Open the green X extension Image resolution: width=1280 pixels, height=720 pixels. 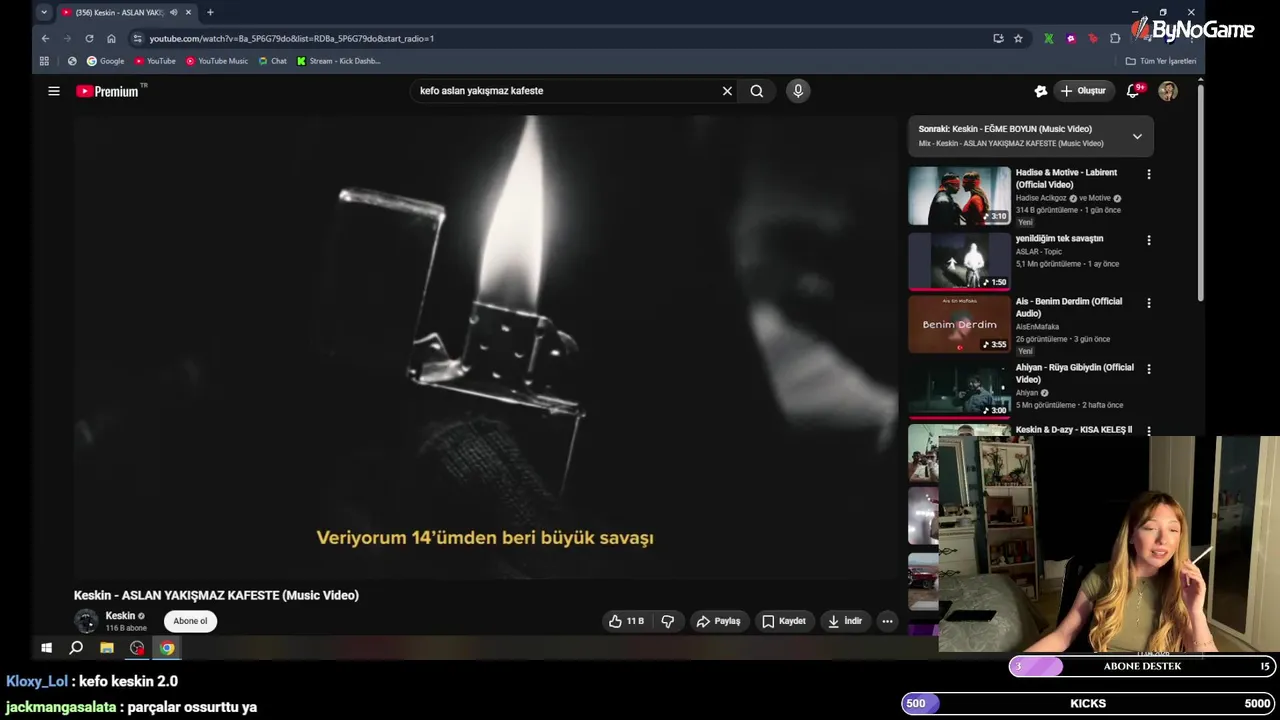point(1048,38)
